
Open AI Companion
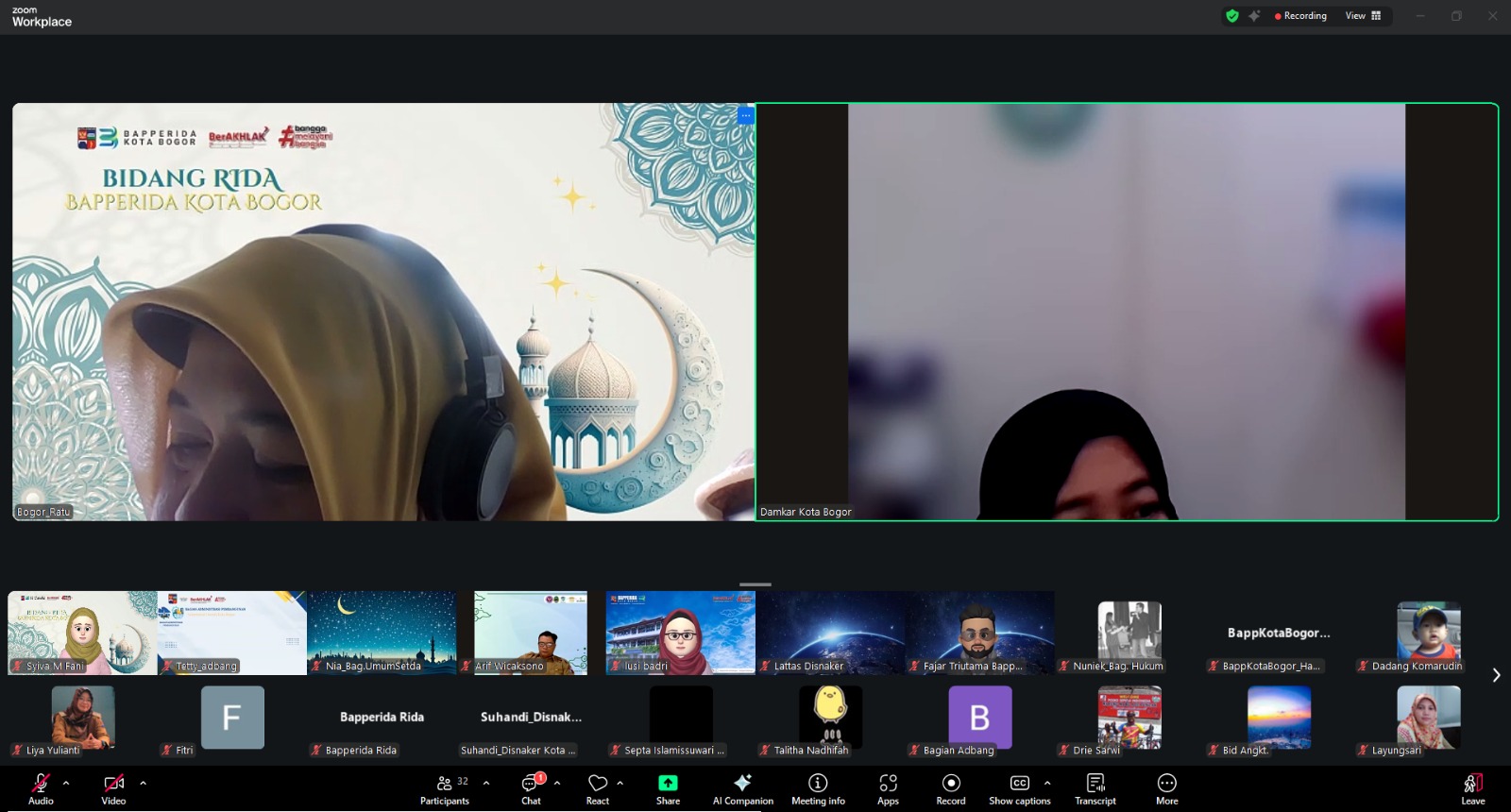pyautogui.click(x=742, y=788)
